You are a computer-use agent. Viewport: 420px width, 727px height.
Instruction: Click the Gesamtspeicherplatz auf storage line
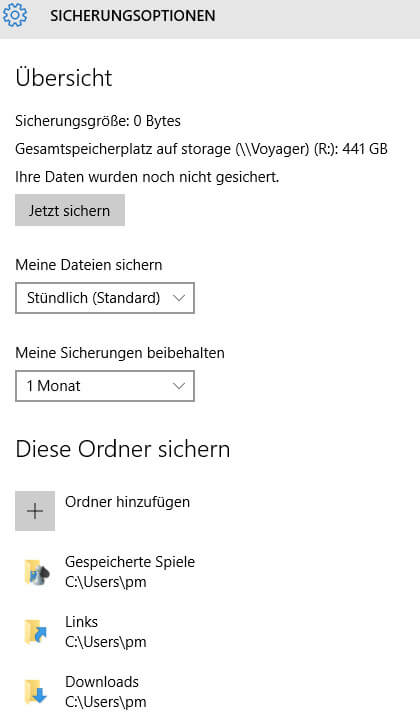click(x=202, y=149)
